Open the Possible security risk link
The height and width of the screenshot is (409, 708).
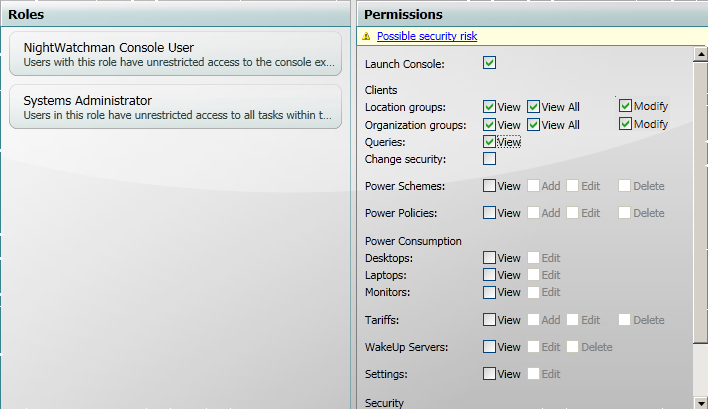click(x=427, y=36)
